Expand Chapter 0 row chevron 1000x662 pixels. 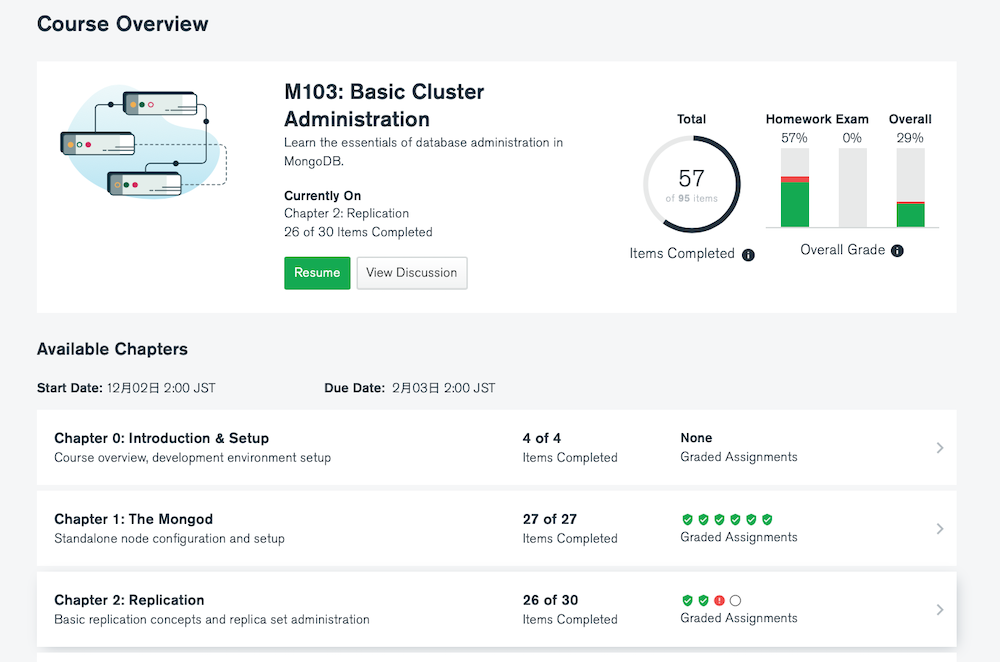[x=940, y=448]
